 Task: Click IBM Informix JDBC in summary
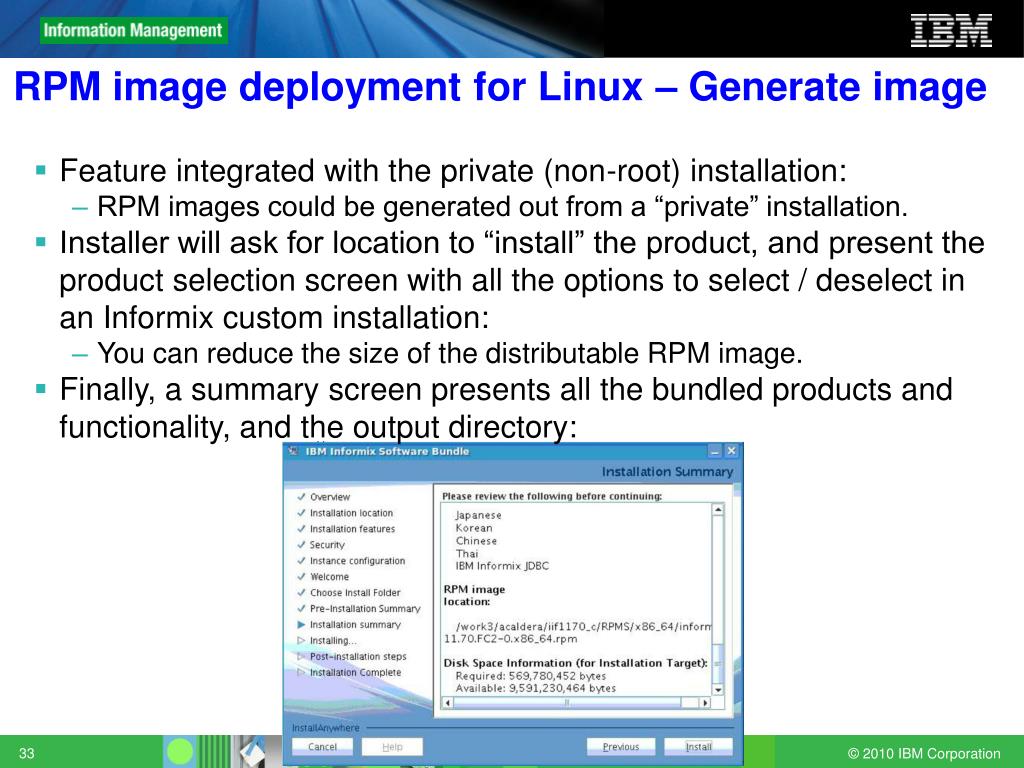tap(502, 566)
